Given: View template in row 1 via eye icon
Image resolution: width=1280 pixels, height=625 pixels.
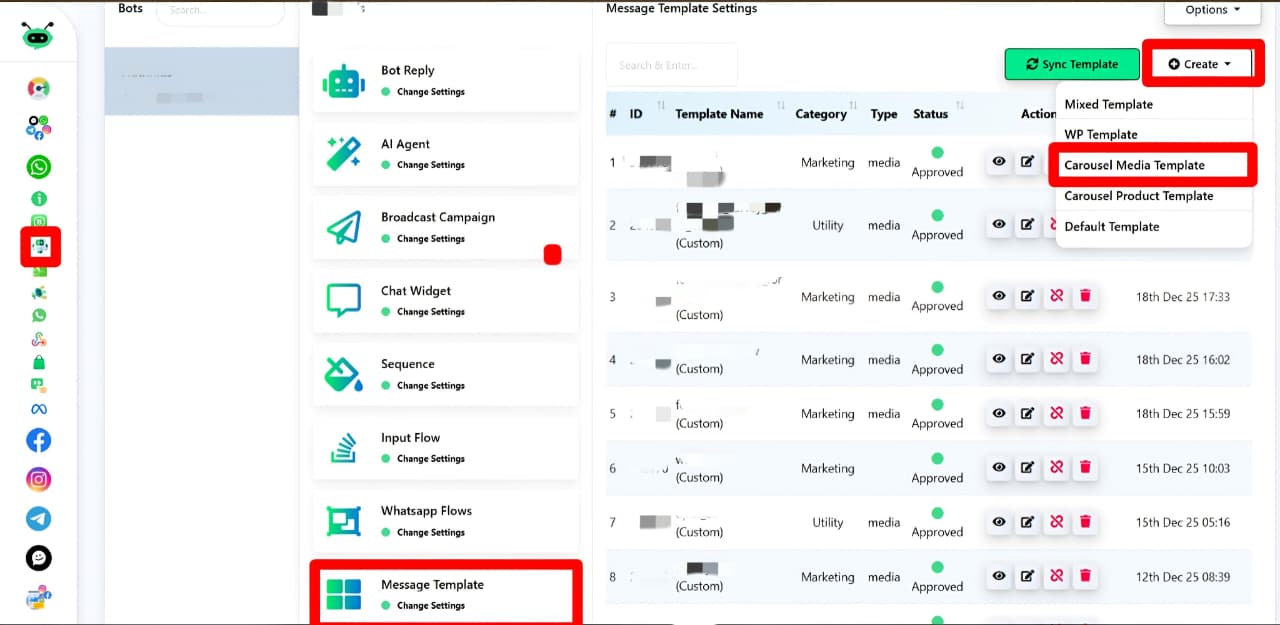Looking at the screenshot, I should [998, 162].
